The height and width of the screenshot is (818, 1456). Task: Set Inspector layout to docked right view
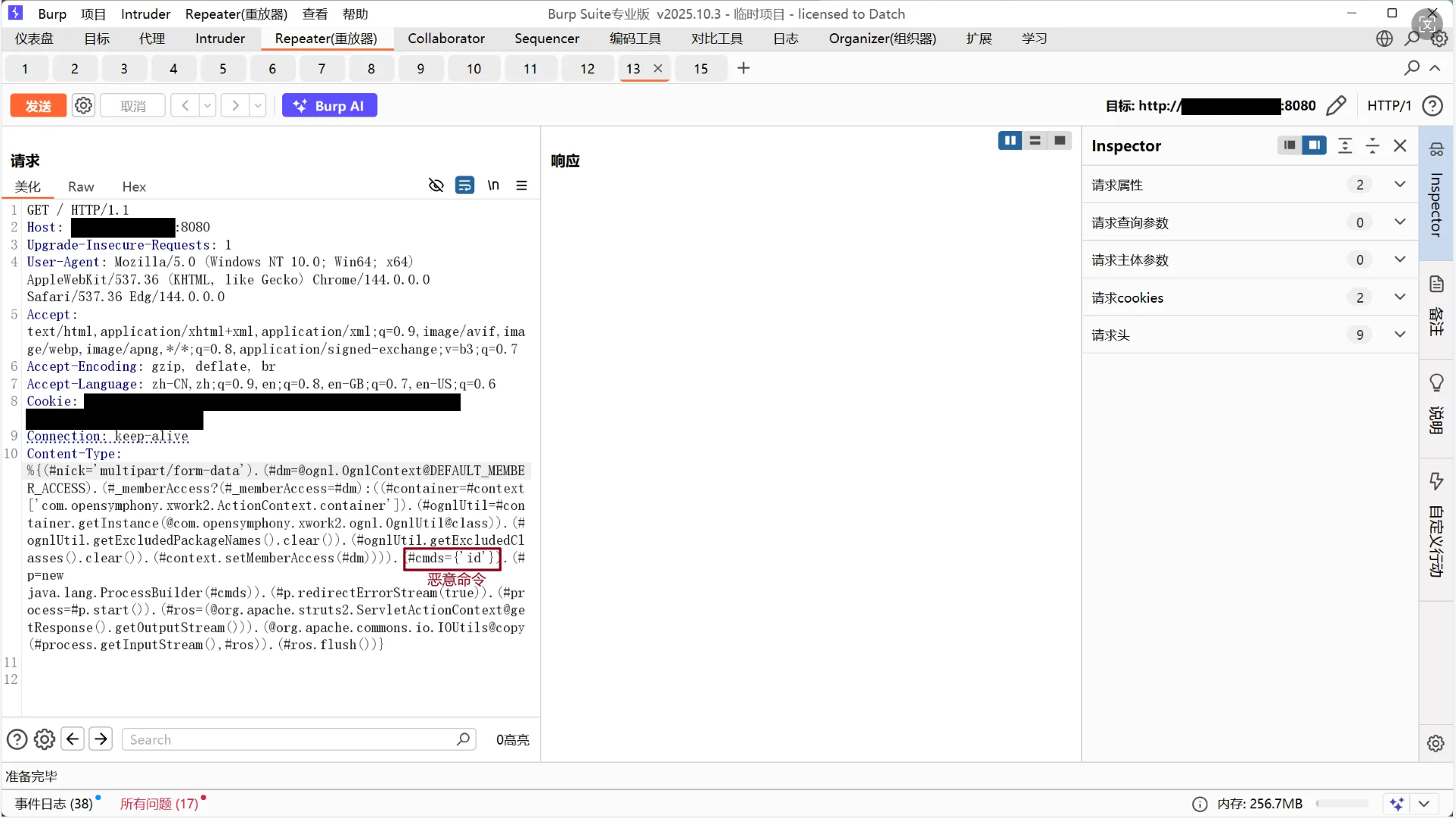pyautogui.click(x=1315, y=145)
